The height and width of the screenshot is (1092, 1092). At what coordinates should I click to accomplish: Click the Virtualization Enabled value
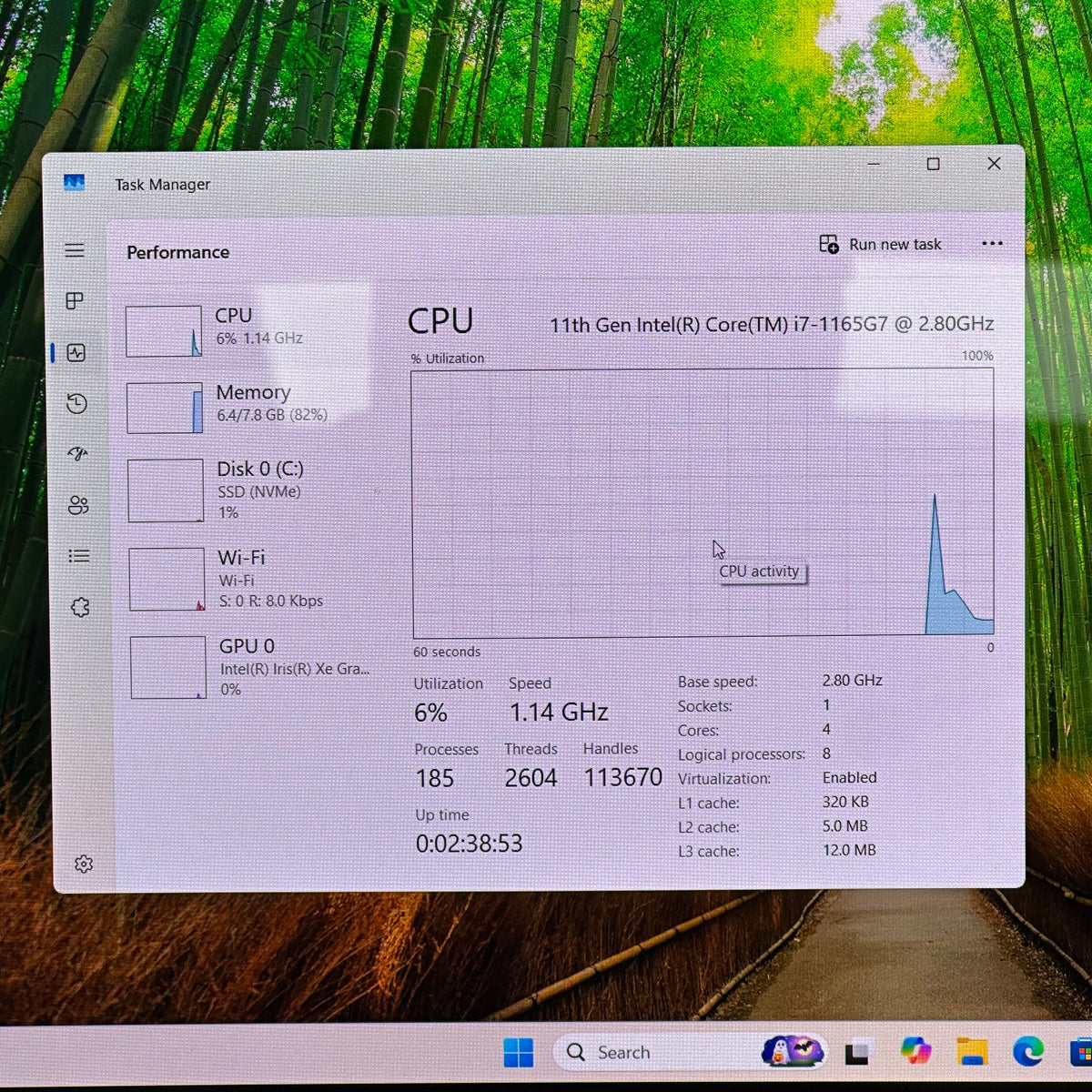coord(850,777)
